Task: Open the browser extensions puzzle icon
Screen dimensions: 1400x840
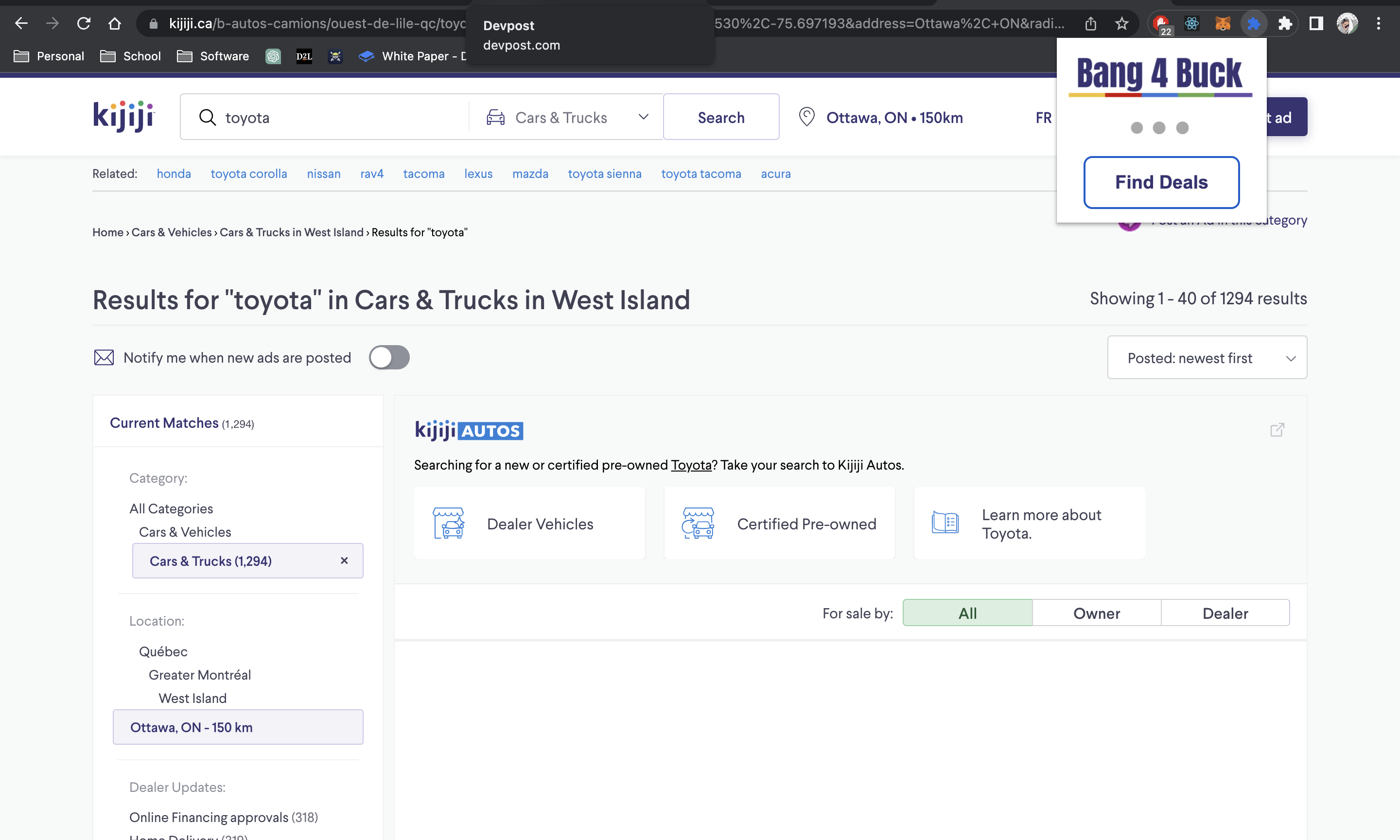Action: point(1285,23)
